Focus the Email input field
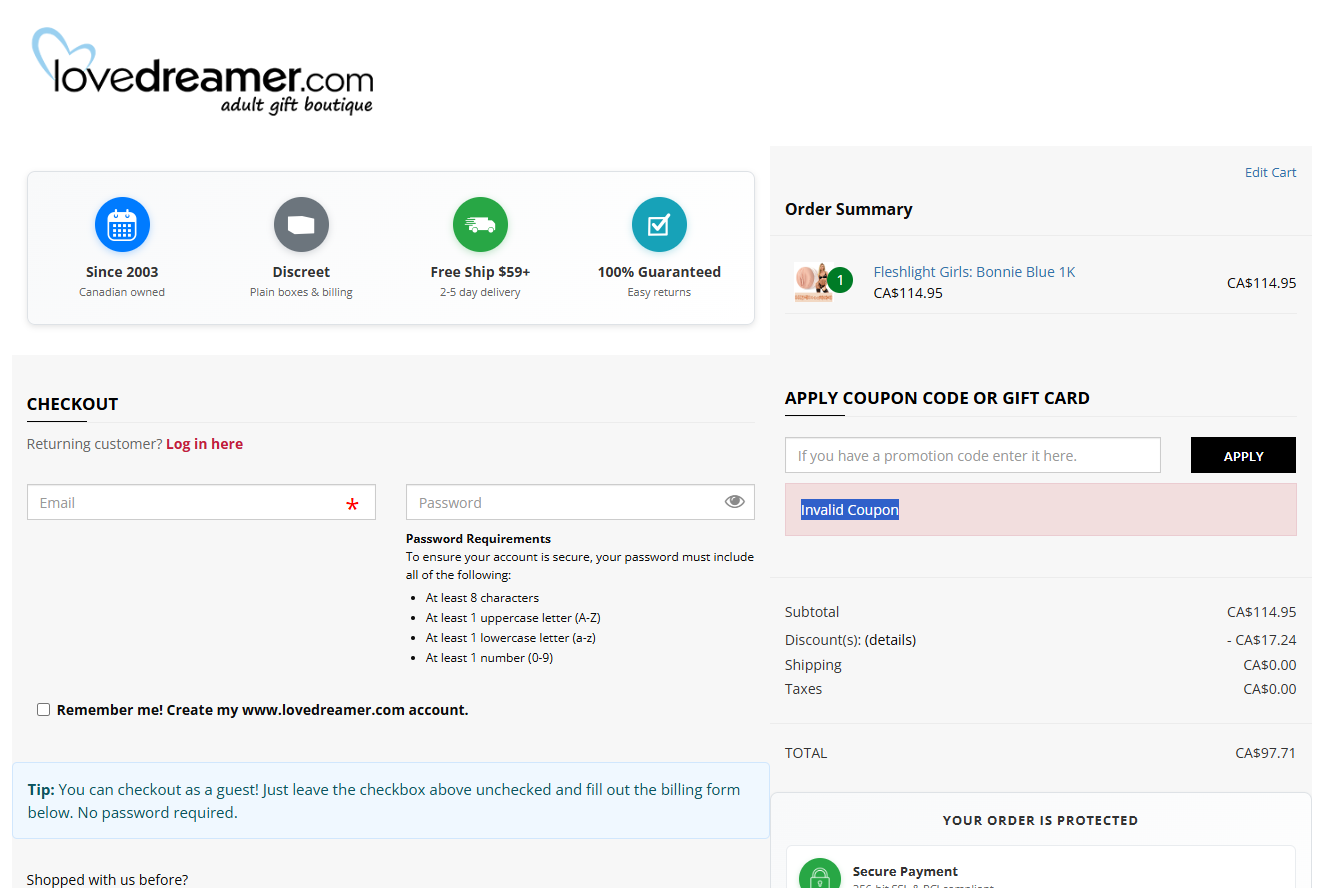The height and width of the screenshot is (888, 1330). [x=201, y=502]
